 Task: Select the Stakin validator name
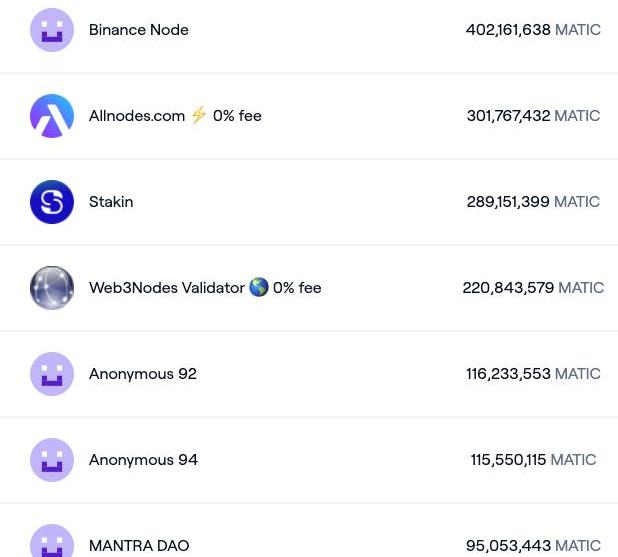click(111, 202)
